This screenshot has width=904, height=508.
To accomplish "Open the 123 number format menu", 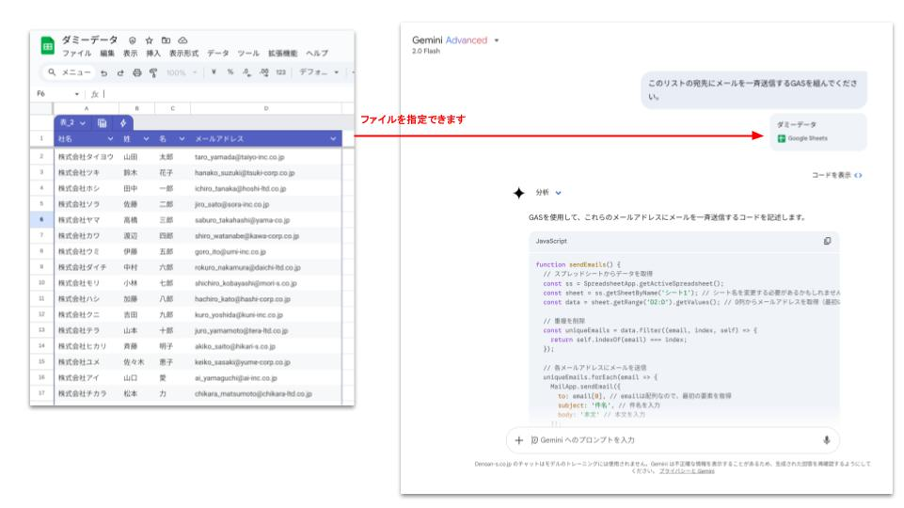I will coord(281,72).
